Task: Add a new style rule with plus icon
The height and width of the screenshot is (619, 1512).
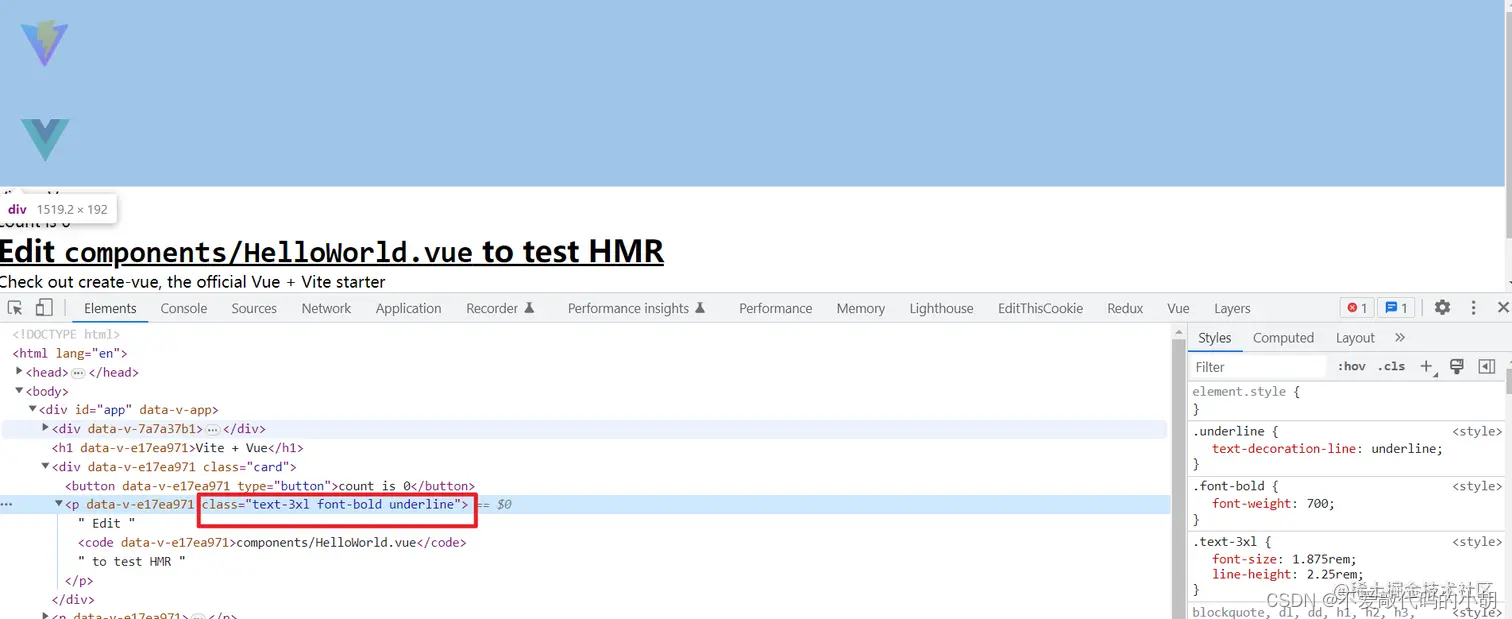Action: click(1428, 367)
